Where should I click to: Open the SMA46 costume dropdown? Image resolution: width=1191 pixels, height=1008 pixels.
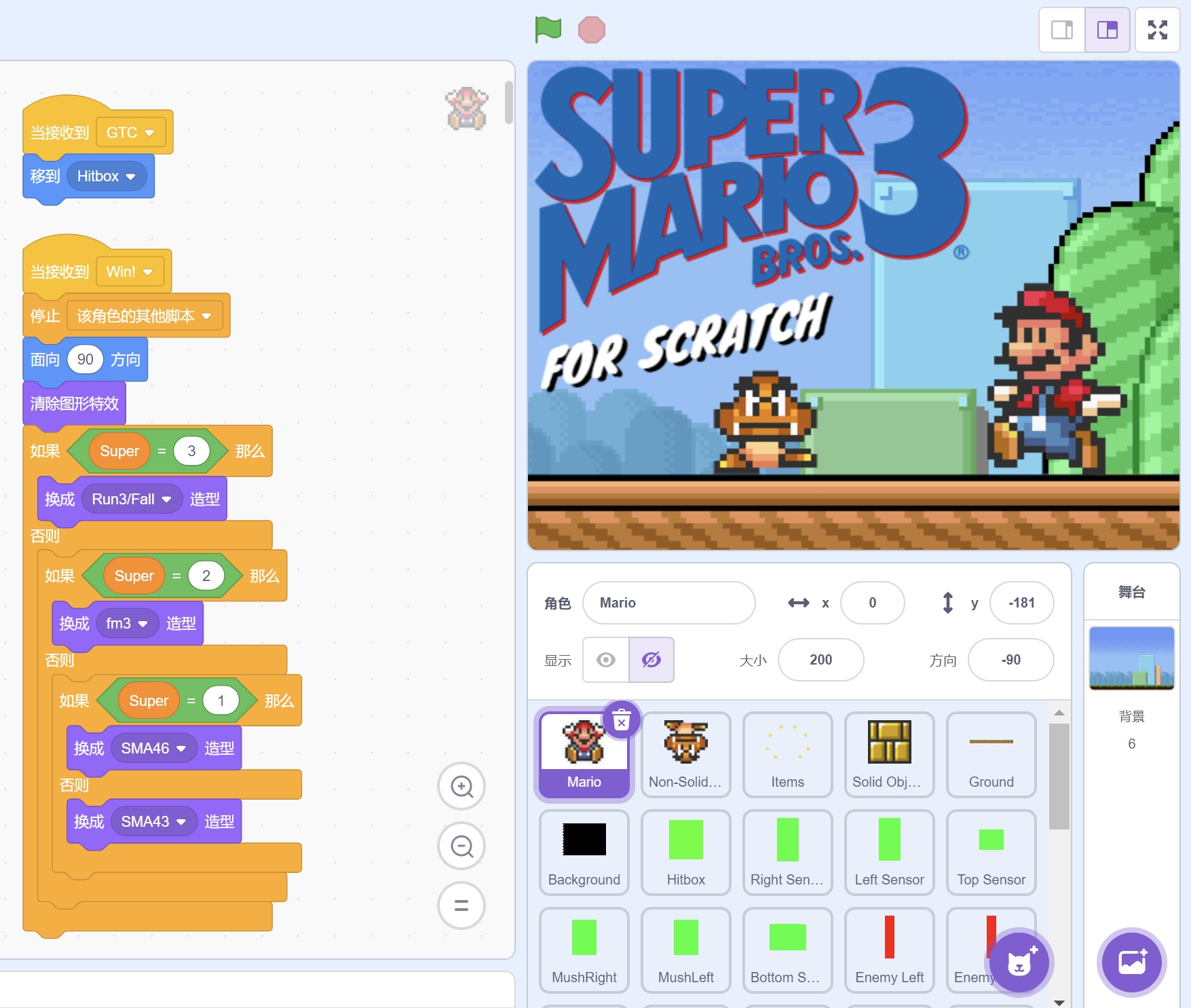[154, 748]
